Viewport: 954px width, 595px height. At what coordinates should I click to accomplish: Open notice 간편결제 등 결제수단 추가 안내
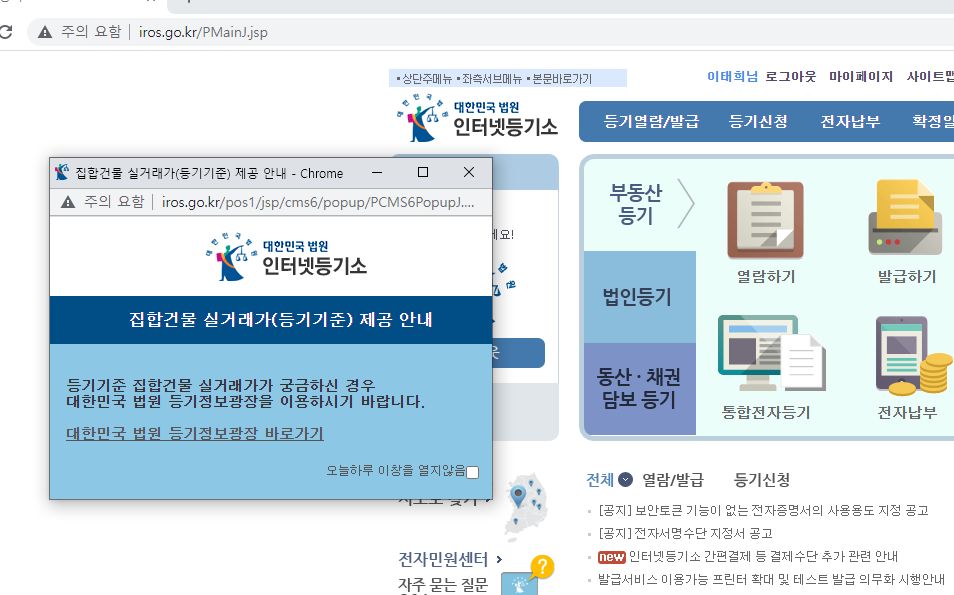pyautogui.click(x=763, y=557)
